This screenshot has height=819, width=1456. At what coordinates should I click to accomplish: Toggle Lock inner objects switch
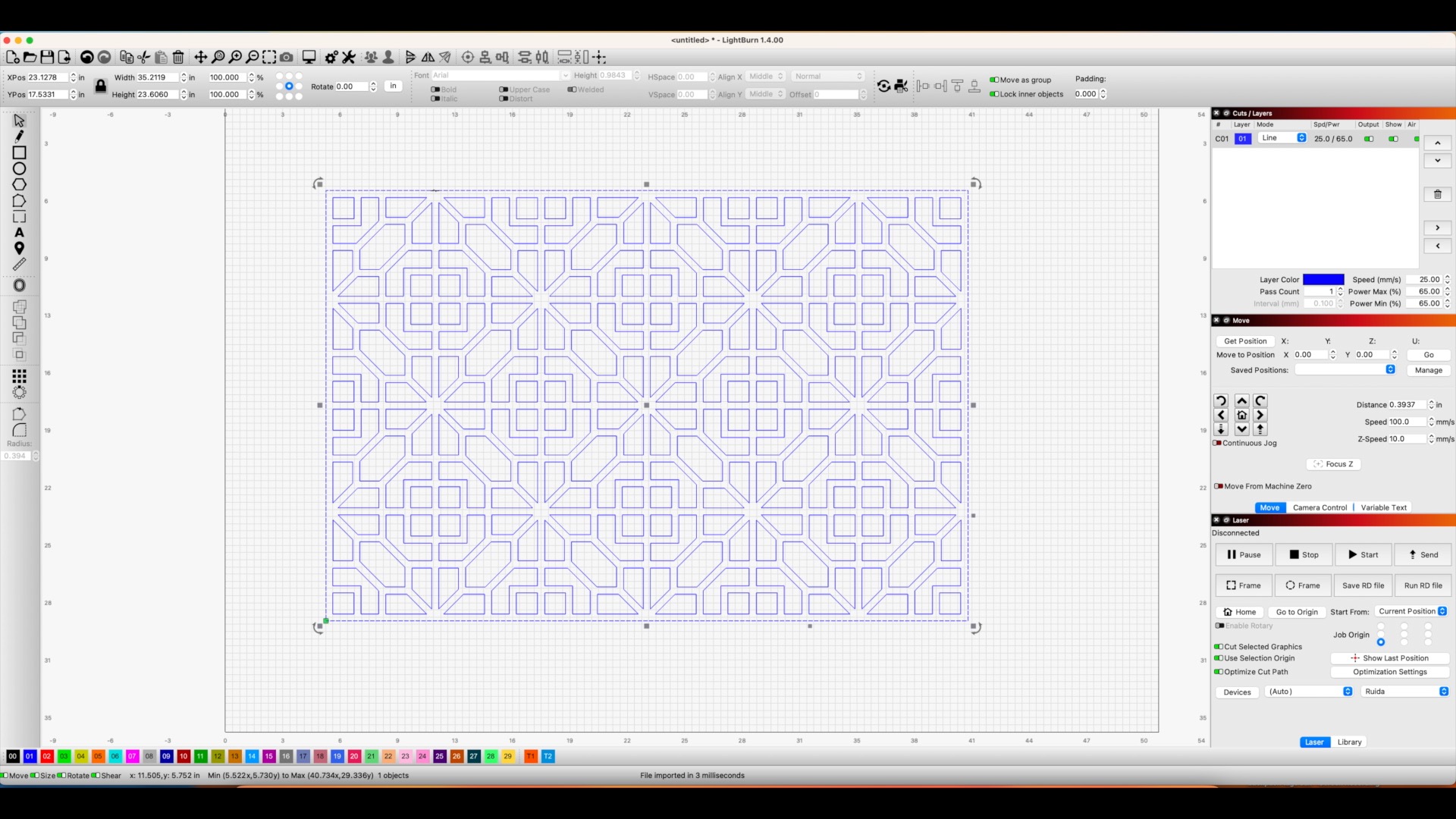(x=993, y=94)
